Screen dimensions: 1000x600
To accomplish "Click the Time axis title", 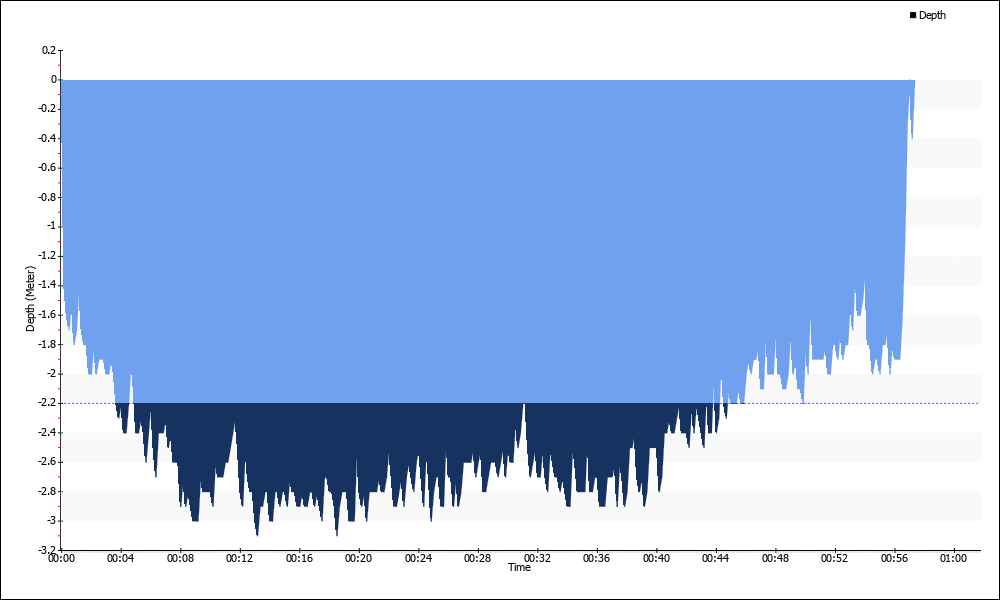I will click(x=519, y=567).
